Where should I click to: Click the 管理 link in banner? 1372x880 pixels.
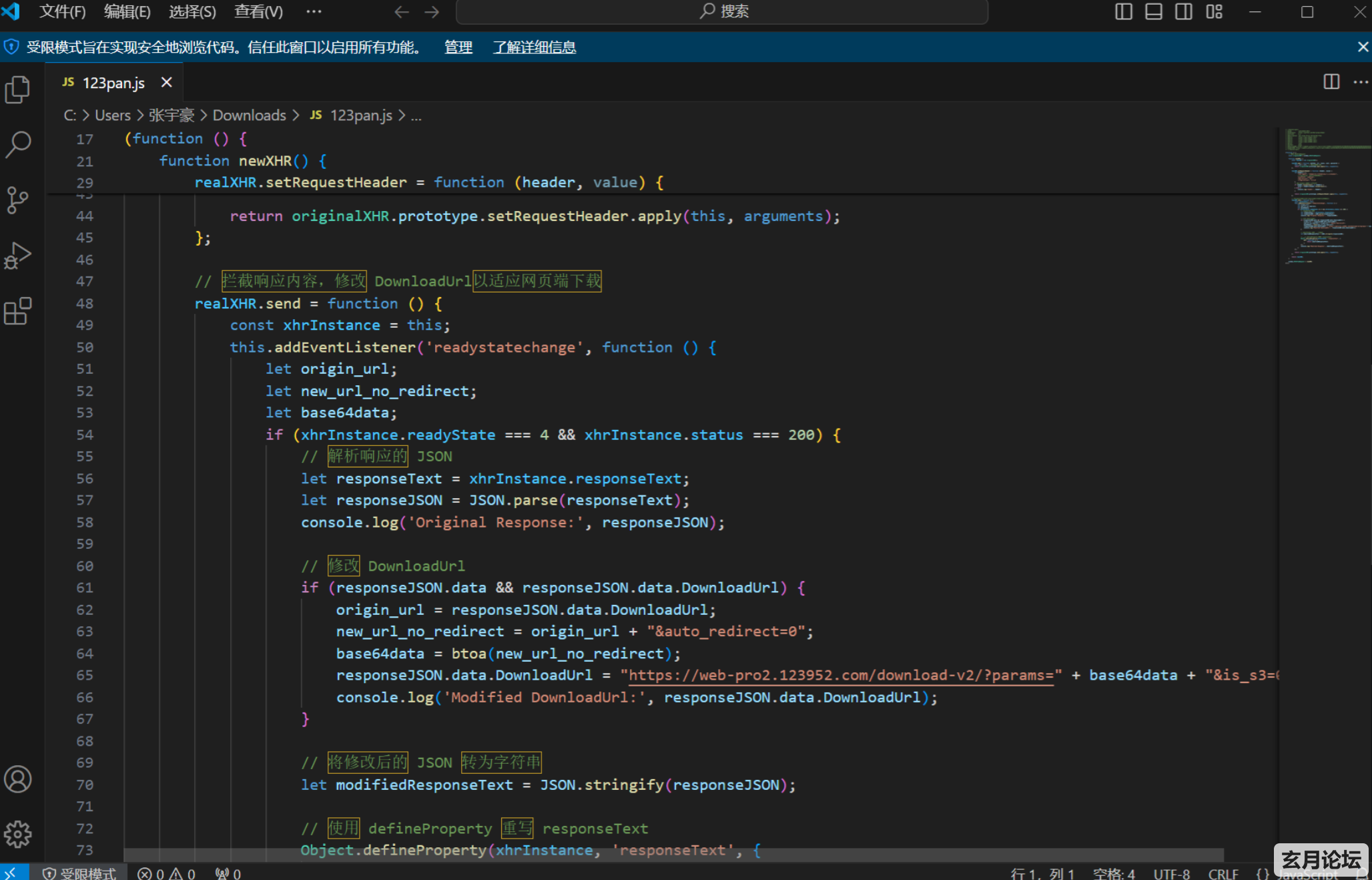(x=458, y=47)
